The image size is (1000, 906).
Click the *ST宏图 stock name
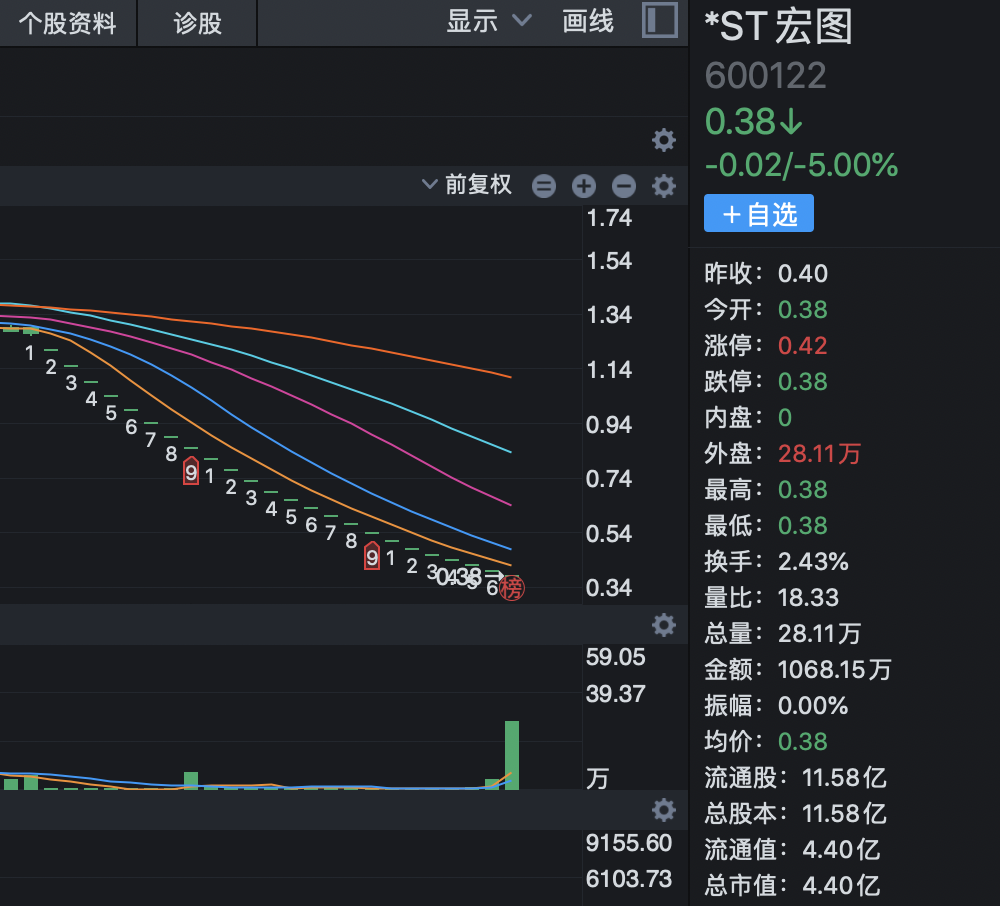click(x=779, y=27)
